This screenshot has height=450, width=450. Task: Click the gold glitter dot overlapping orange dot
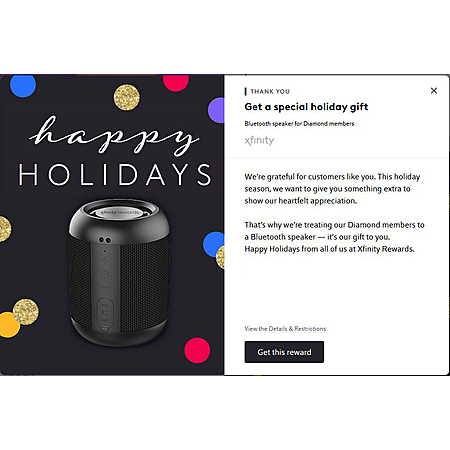coord(26,312)
